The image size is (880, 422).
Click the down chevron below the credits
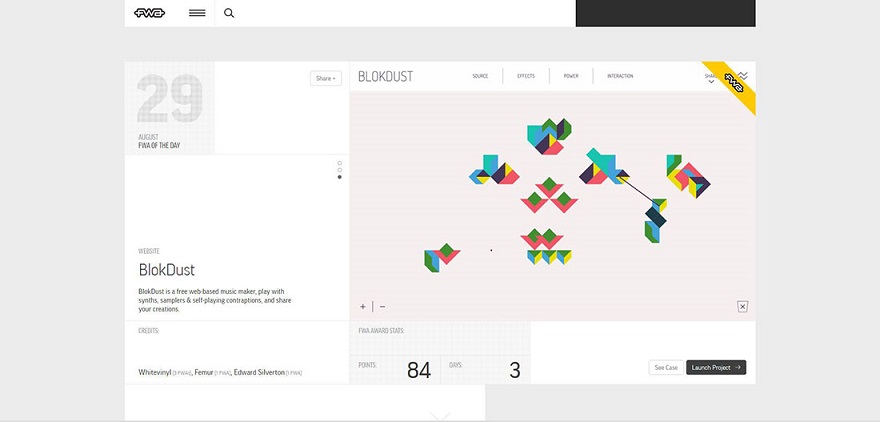coord(439,415)
